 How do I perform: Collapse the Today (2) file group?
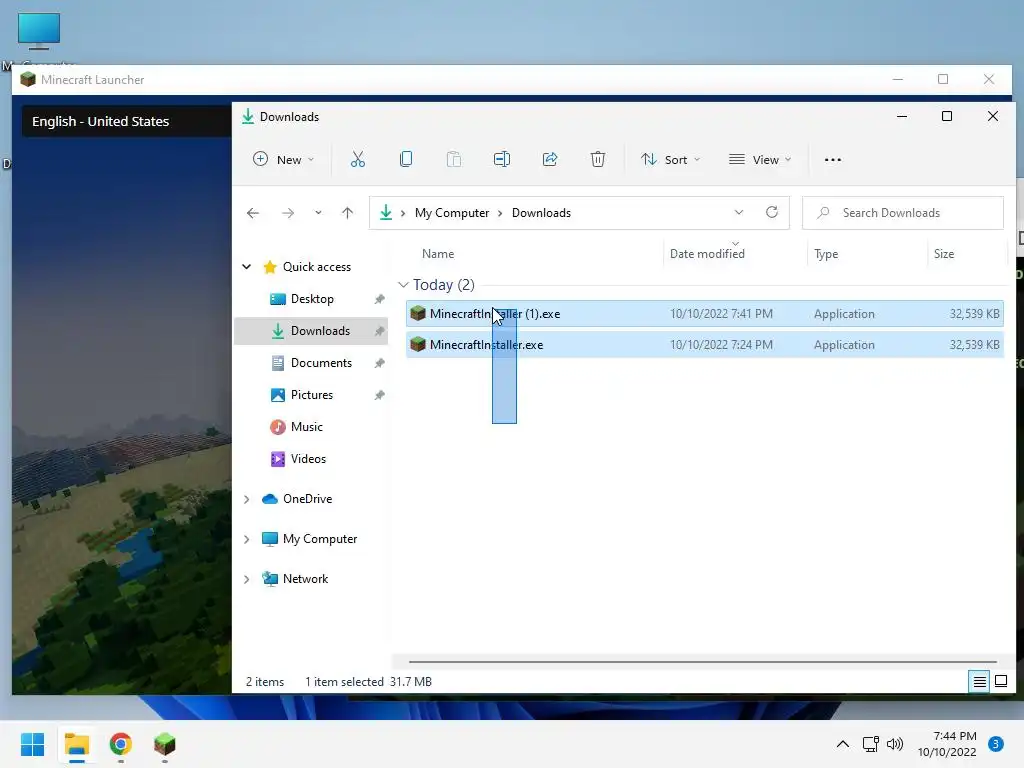(403, 285)
